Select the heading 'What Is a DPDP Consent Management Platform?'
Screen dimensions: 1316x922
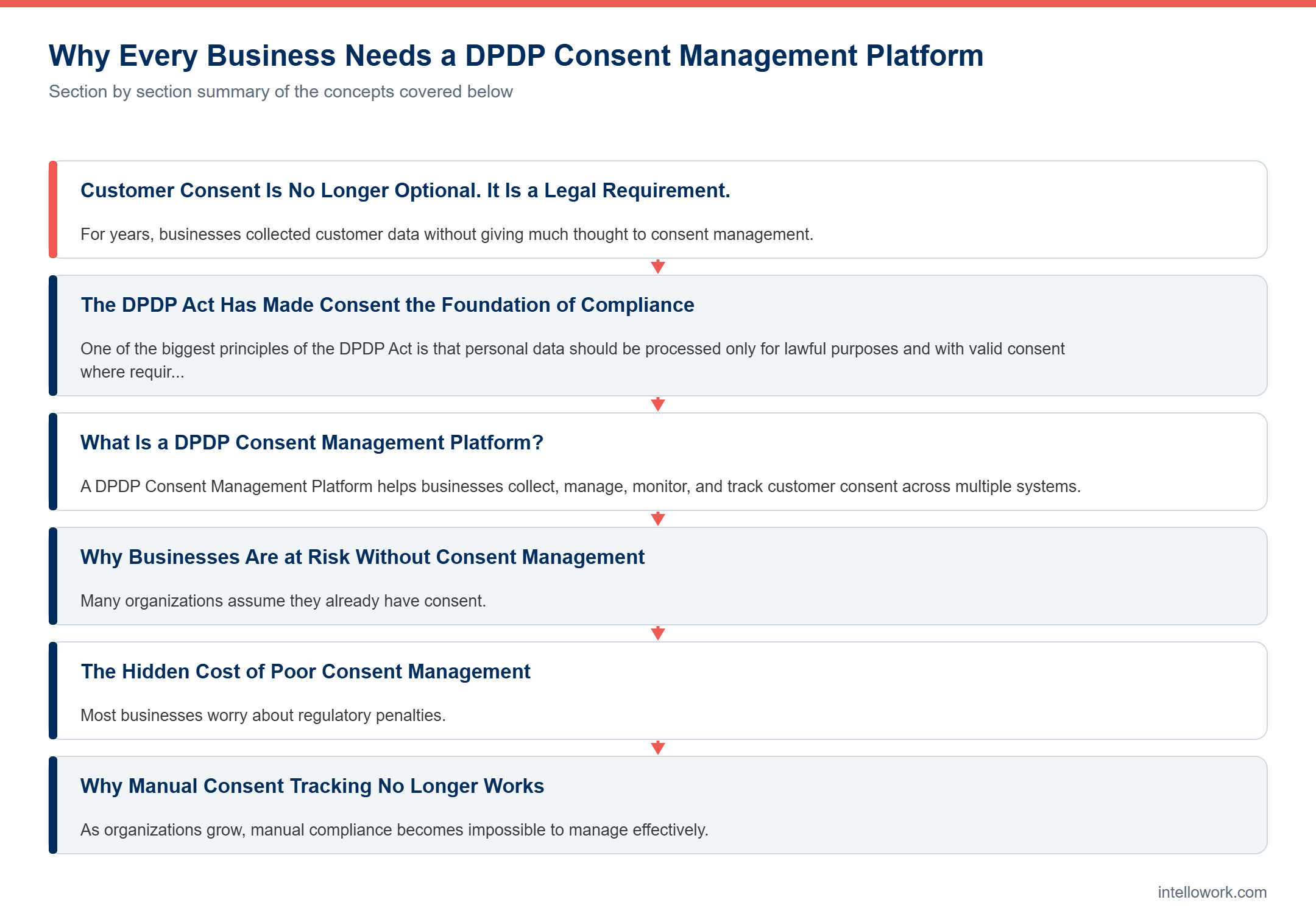click(312, 443)
